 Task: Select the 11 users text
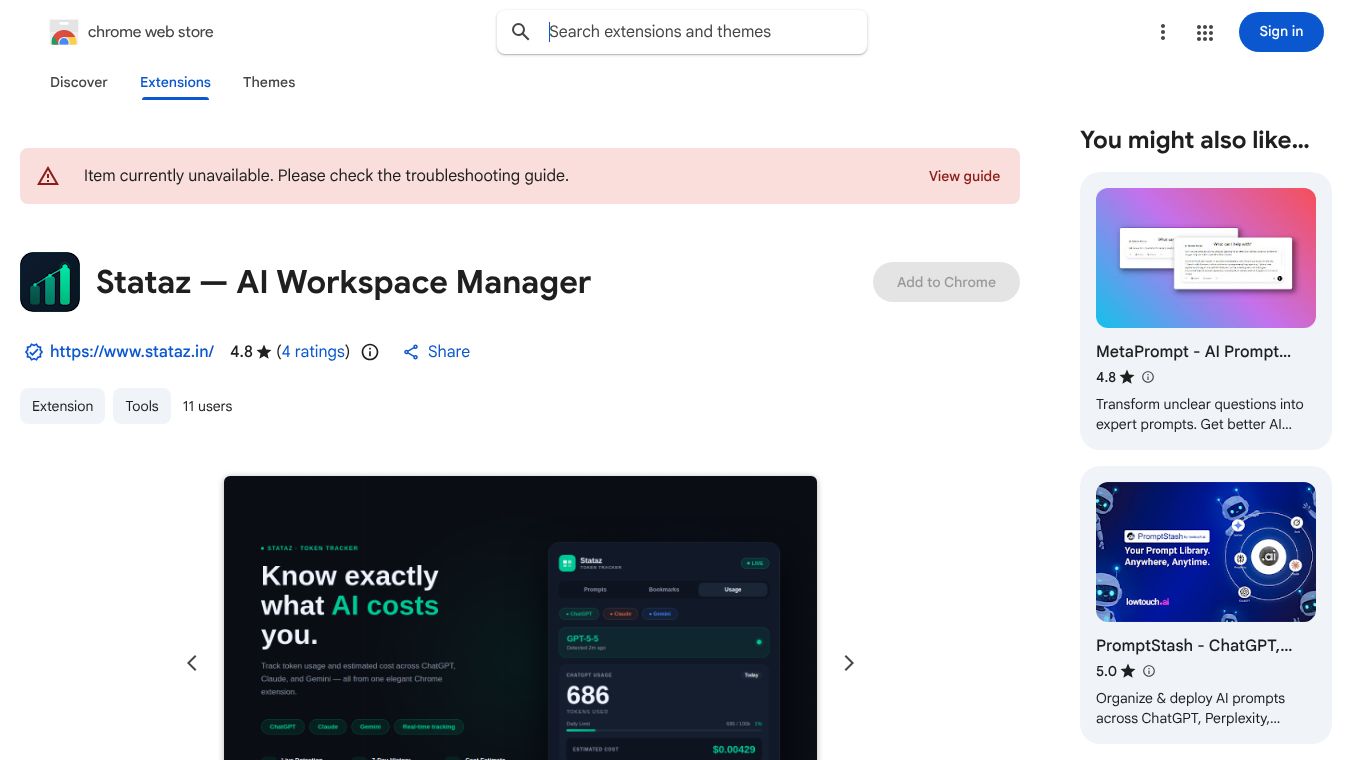(207, 406)
